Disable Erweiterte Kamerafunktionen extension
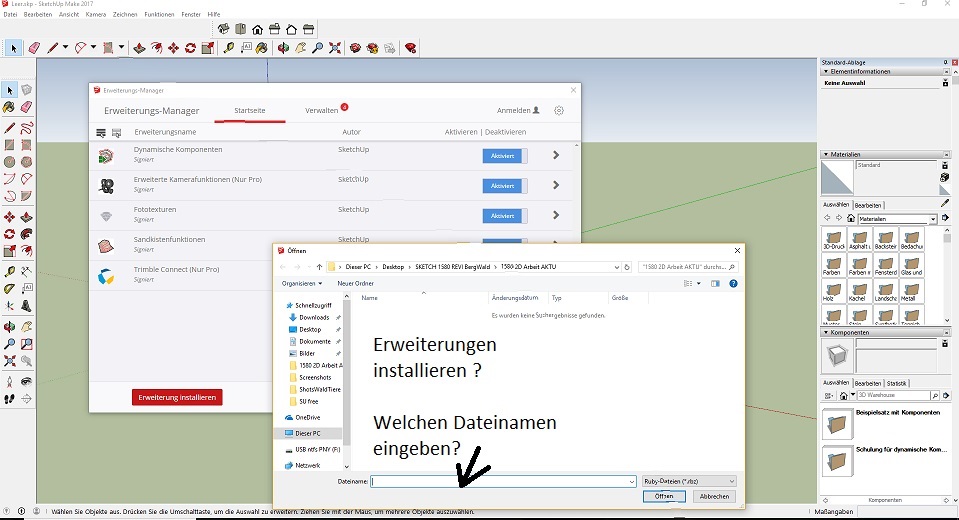959x520 pixels. point(504,186)
